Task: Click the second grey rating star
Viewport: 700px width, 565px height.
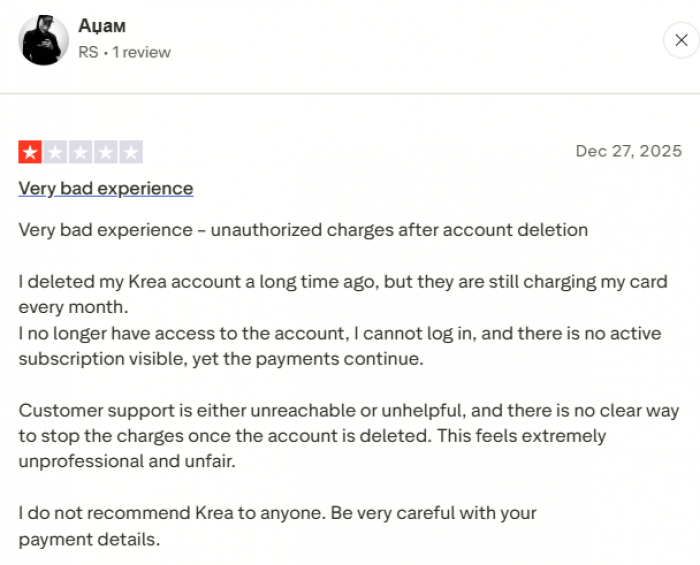Action: point(55,152)
